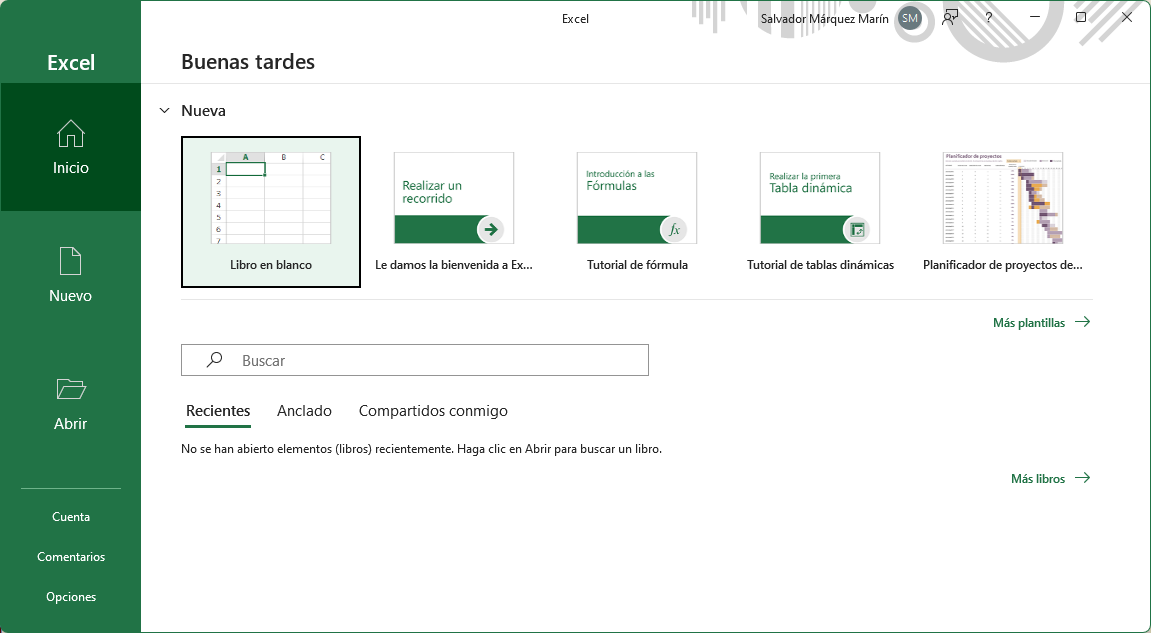Switch to Compartidos conmigo tab
Screen dimensions: 1151x633
coord(433,411)
